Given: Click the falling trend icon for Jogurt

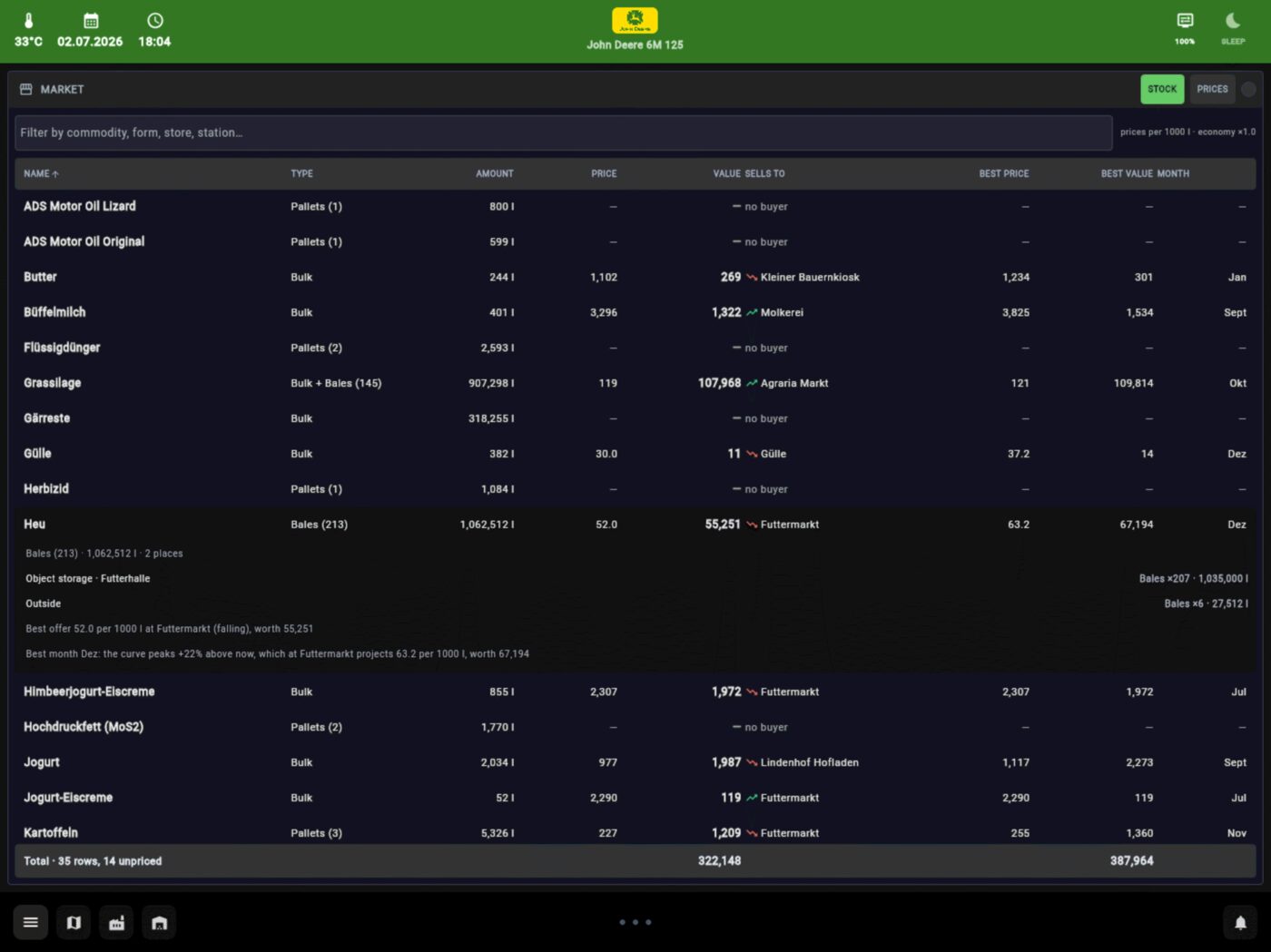Looking at the screenshot, I should point(752,763).
